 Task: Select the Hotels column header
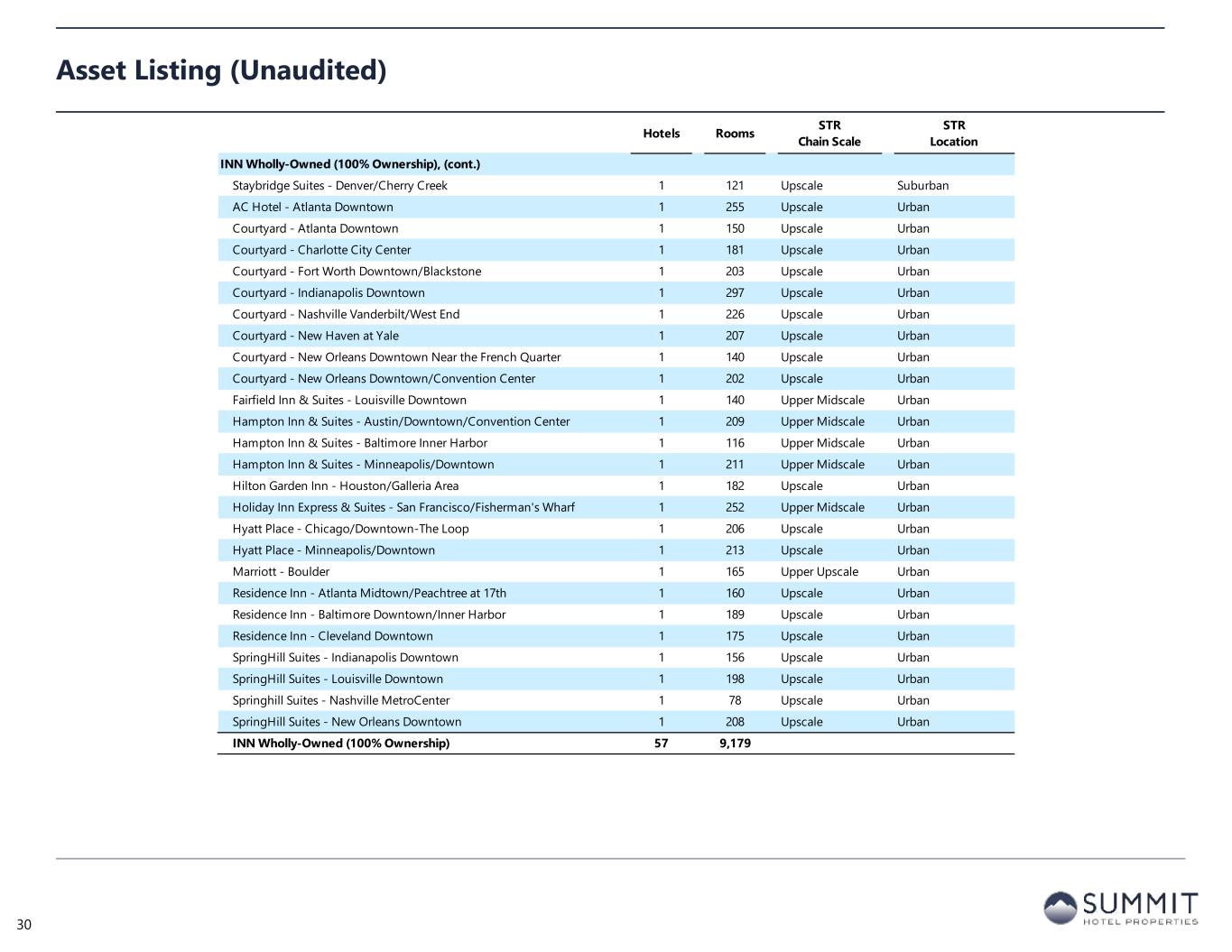[661, 134]
